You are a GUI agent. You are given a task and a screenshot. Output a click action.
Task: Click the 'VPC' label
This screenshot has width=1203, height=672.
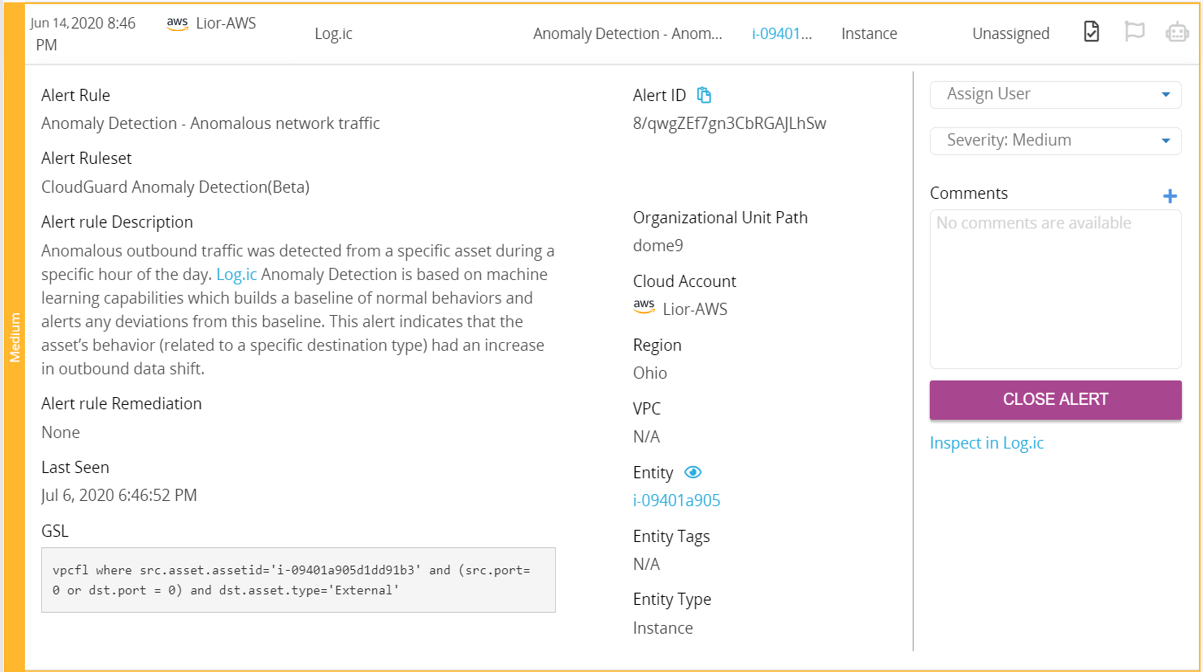click(647, 408)
